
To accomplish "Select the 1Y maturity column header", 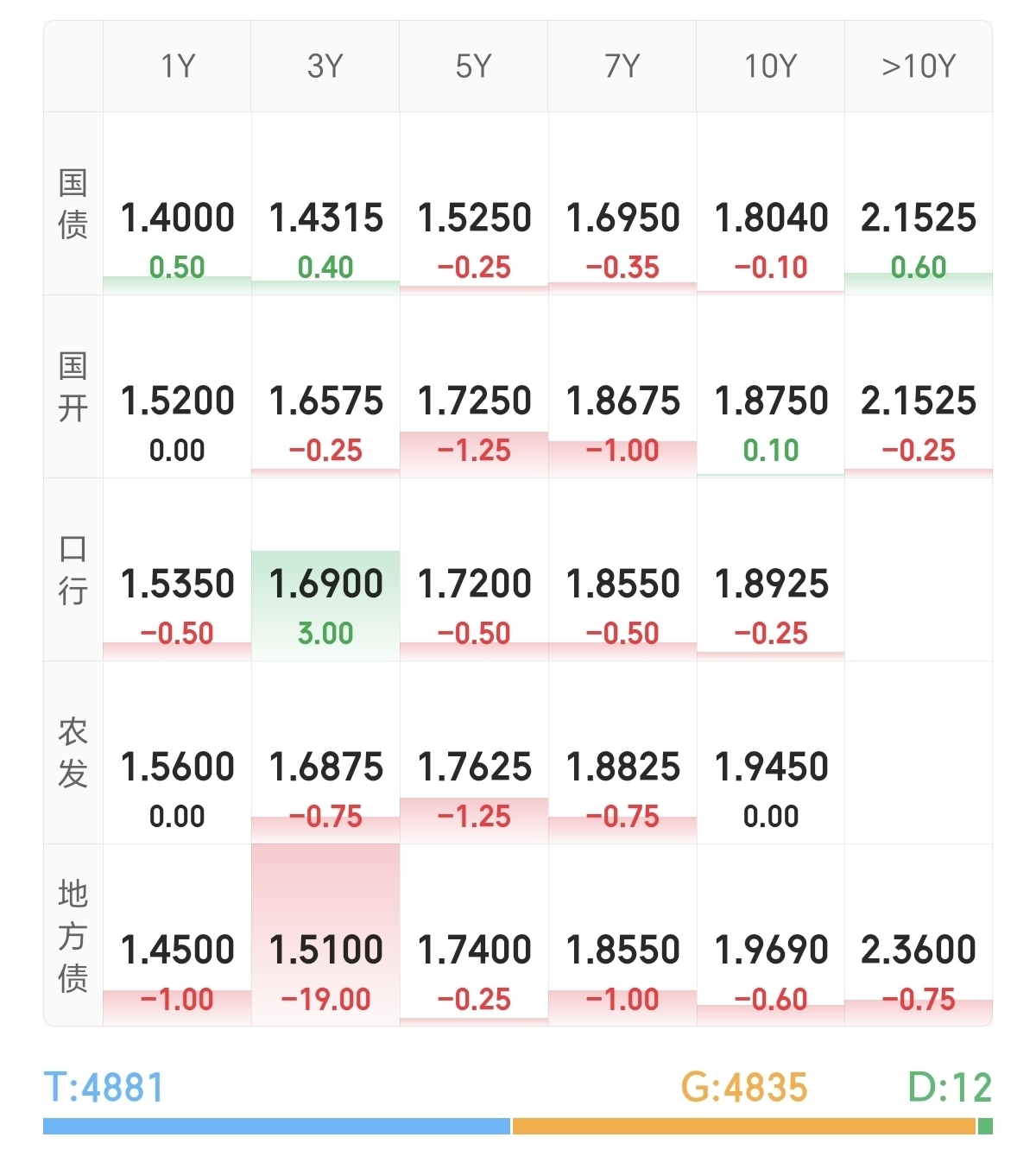I will click(x=178, y=66).
